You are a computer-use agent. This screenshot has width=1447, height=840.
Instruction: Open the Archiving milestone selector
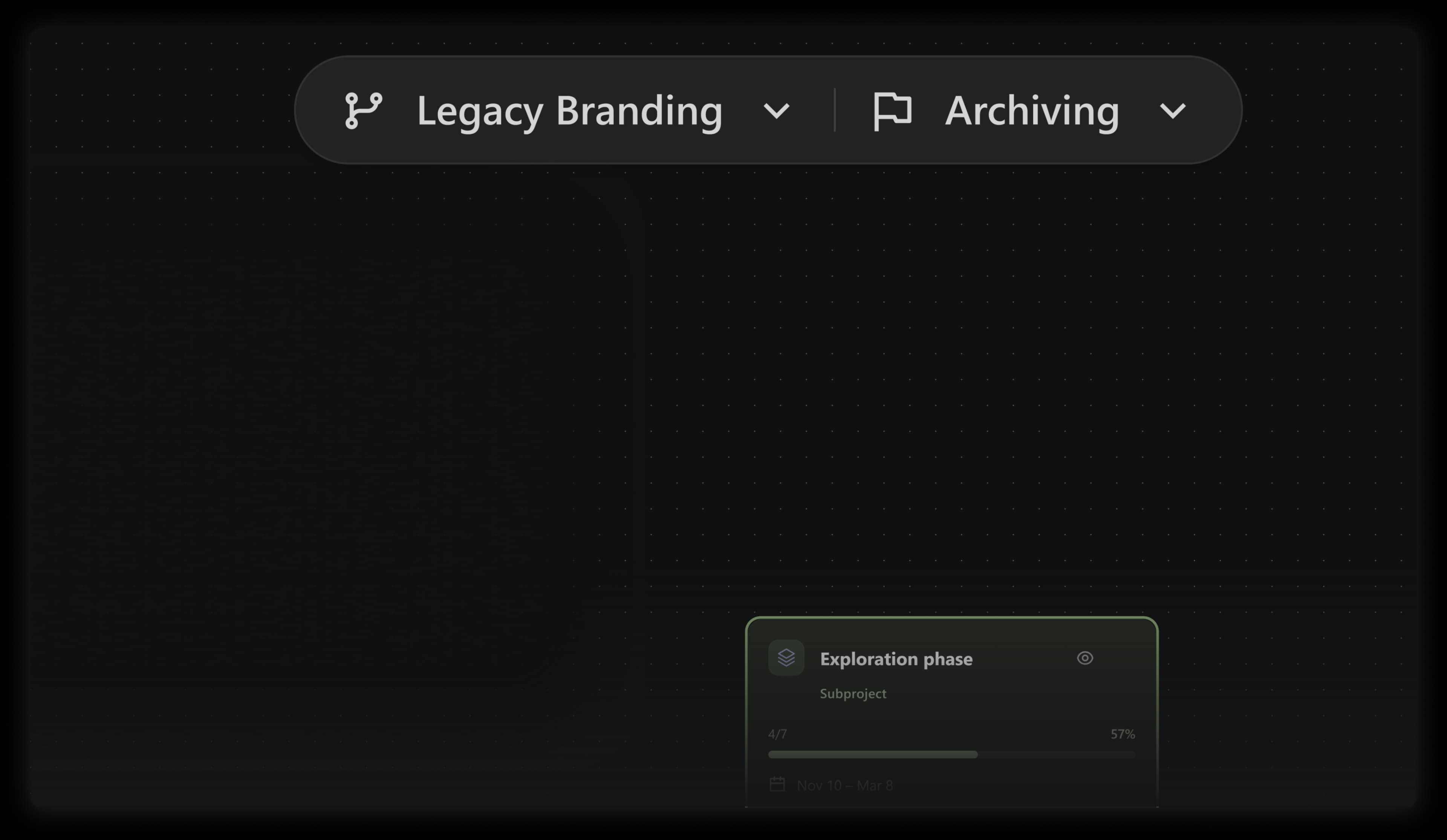pos(1031,111)
